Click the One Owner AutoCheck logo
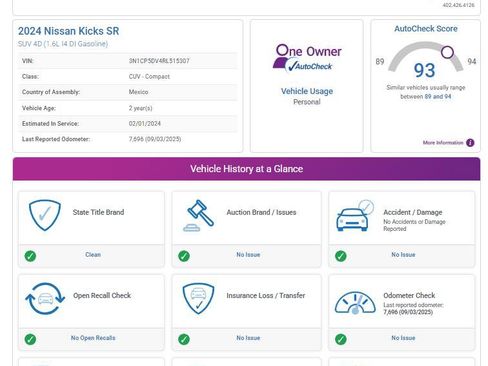 [307, 58]
